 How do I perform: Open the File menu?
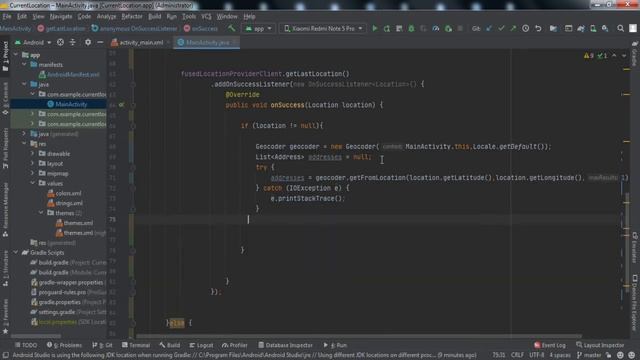click(7, 17)
